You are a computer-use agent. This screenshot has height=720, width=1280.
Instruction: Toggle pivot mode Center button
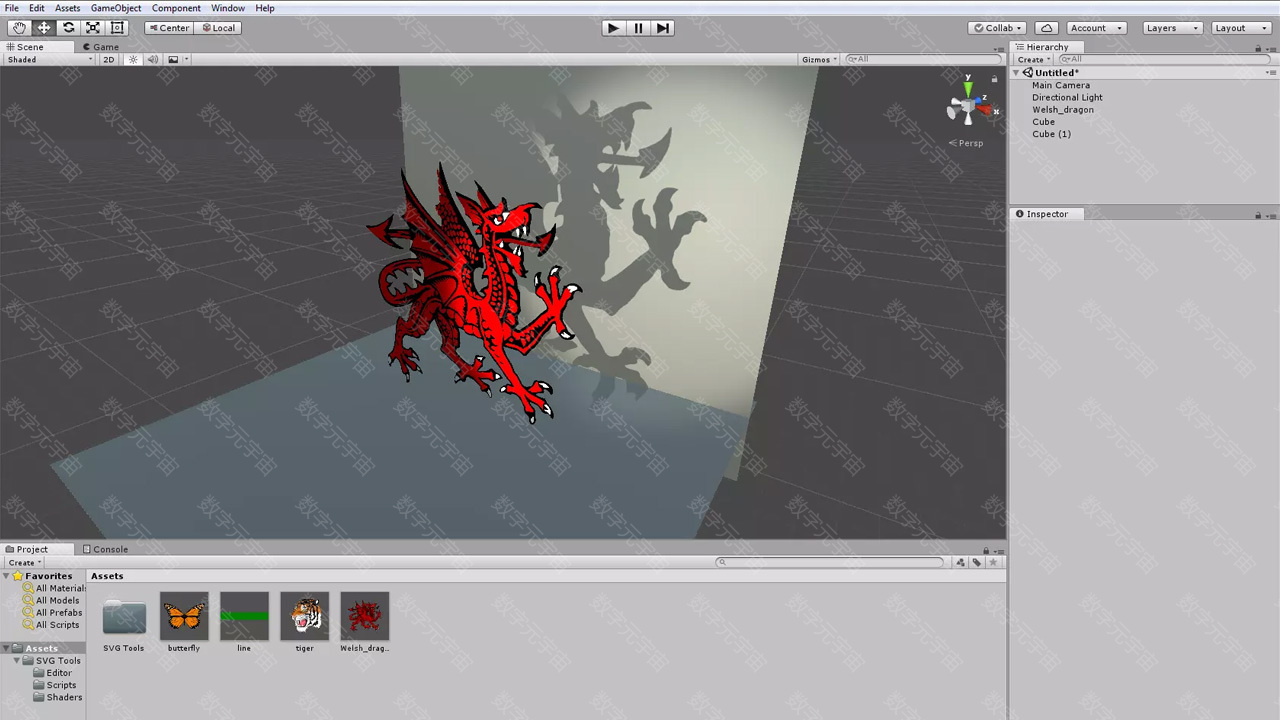168,28
